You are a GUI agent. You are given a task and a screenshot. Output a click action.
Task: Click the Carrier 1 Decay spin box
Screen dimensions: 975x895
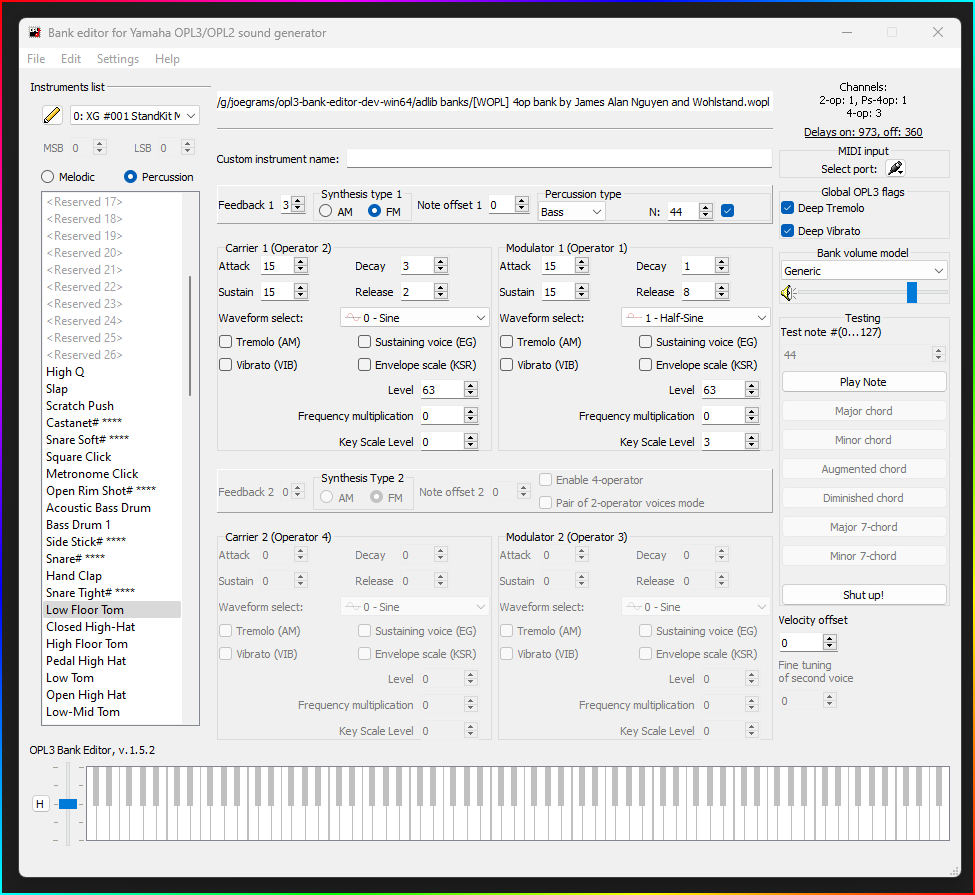click(x=424, y=266)
